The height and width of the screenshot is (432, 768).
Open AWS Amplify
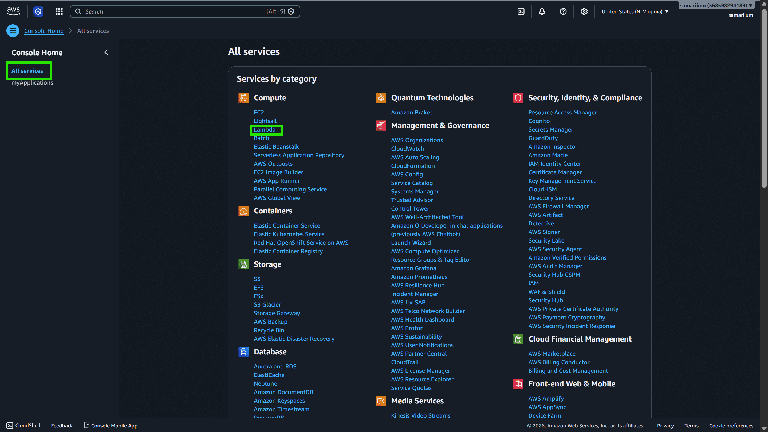click(546, 399)
